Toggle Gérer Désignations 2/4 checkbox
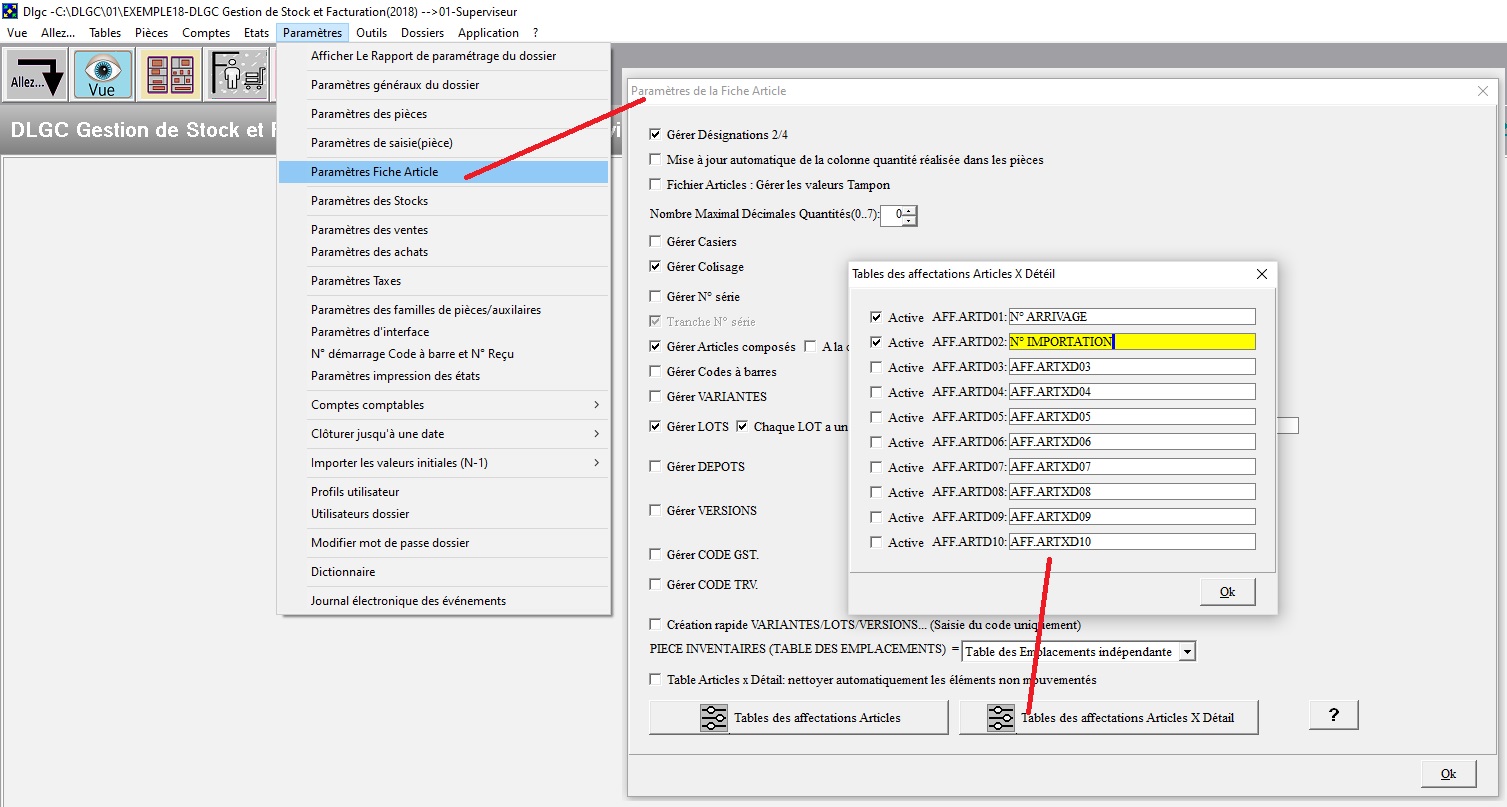 pos(656,134)
